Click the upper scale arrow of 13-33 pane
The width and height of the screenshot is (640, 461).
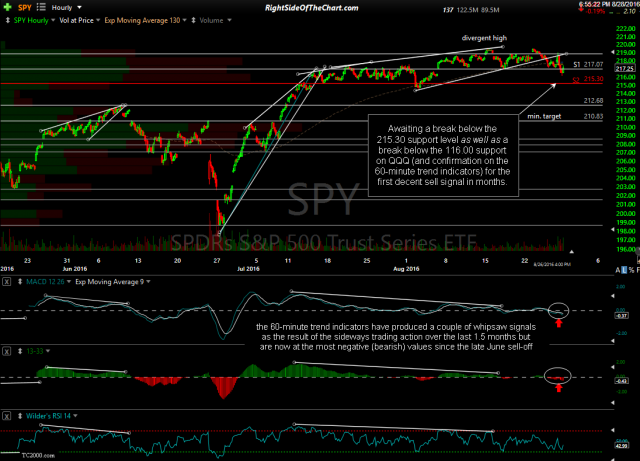[x=612, y=367]
